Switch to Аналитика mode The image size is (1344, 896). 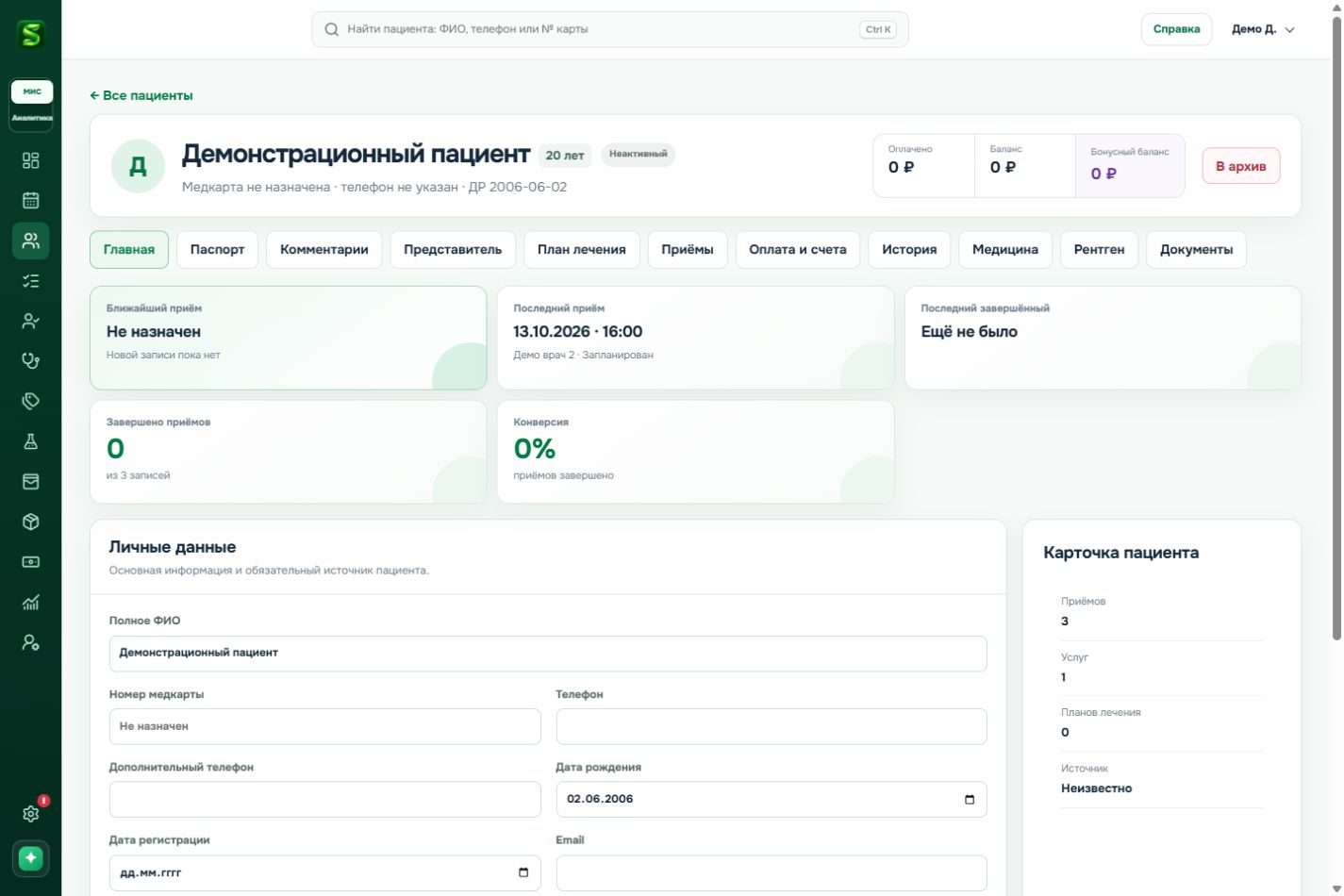(x=32, y=118)
